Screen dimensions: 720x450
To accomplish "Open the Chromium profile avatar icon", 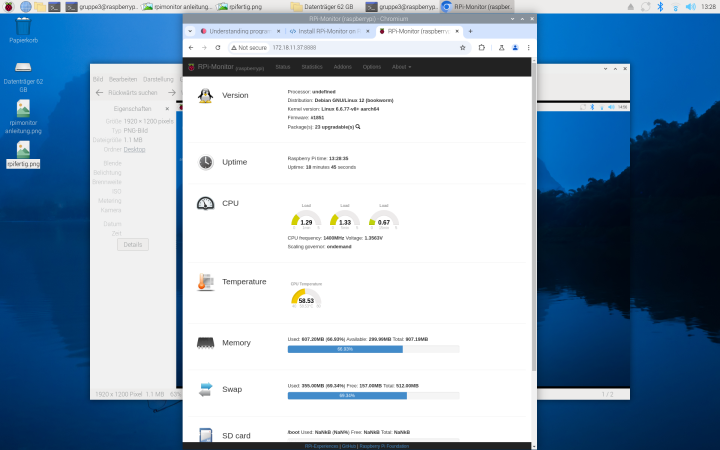I will 514,47.
